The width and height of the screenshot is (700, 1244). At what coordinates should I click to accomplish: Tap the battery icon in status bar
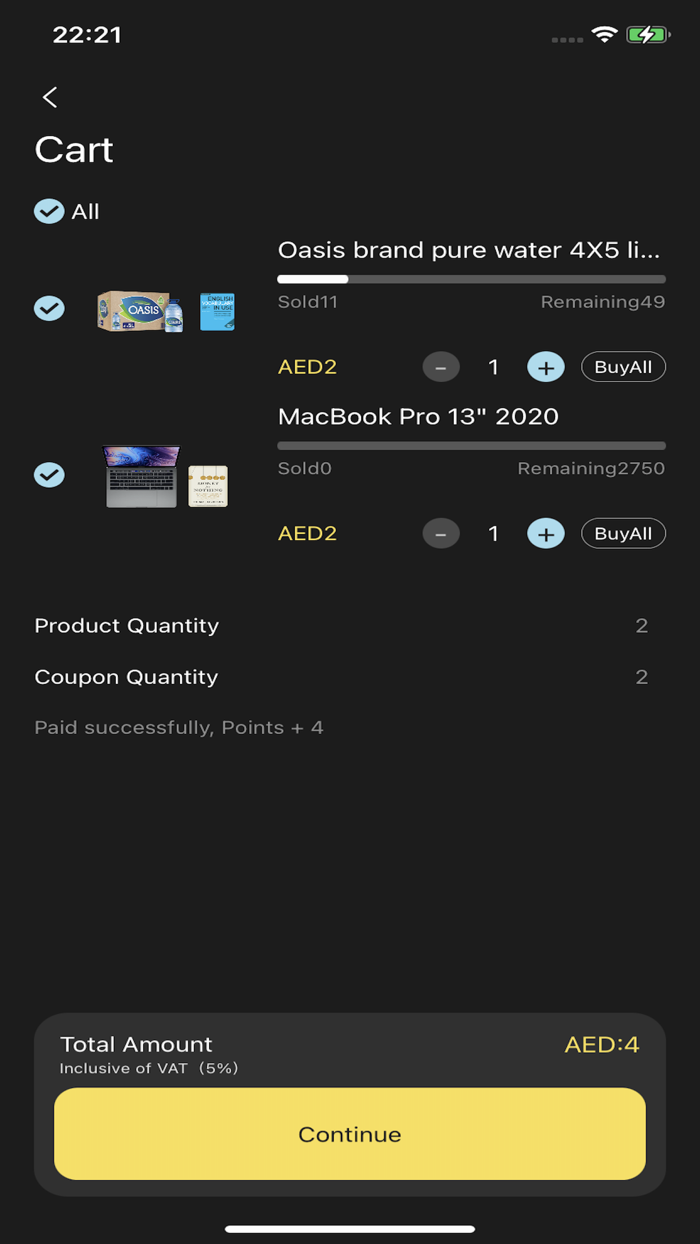point(646,35)
